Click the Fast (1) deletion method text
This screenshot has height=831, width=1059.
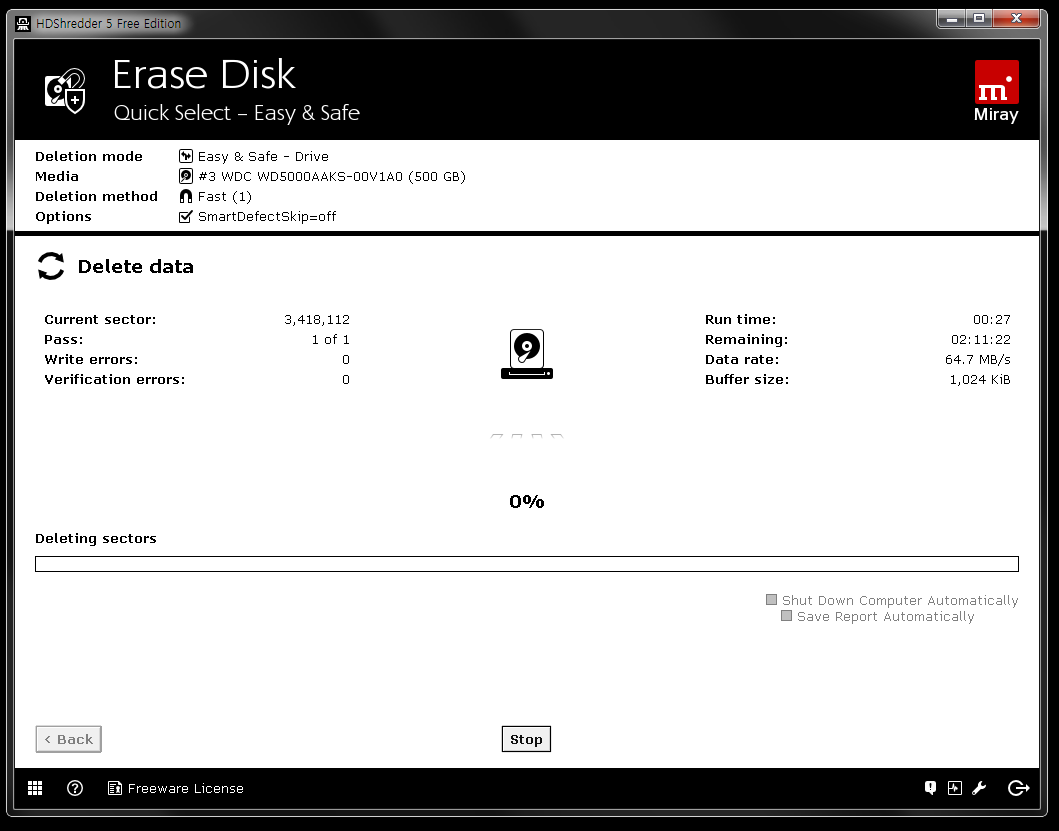pyautogui.click(x=225, y=197)
